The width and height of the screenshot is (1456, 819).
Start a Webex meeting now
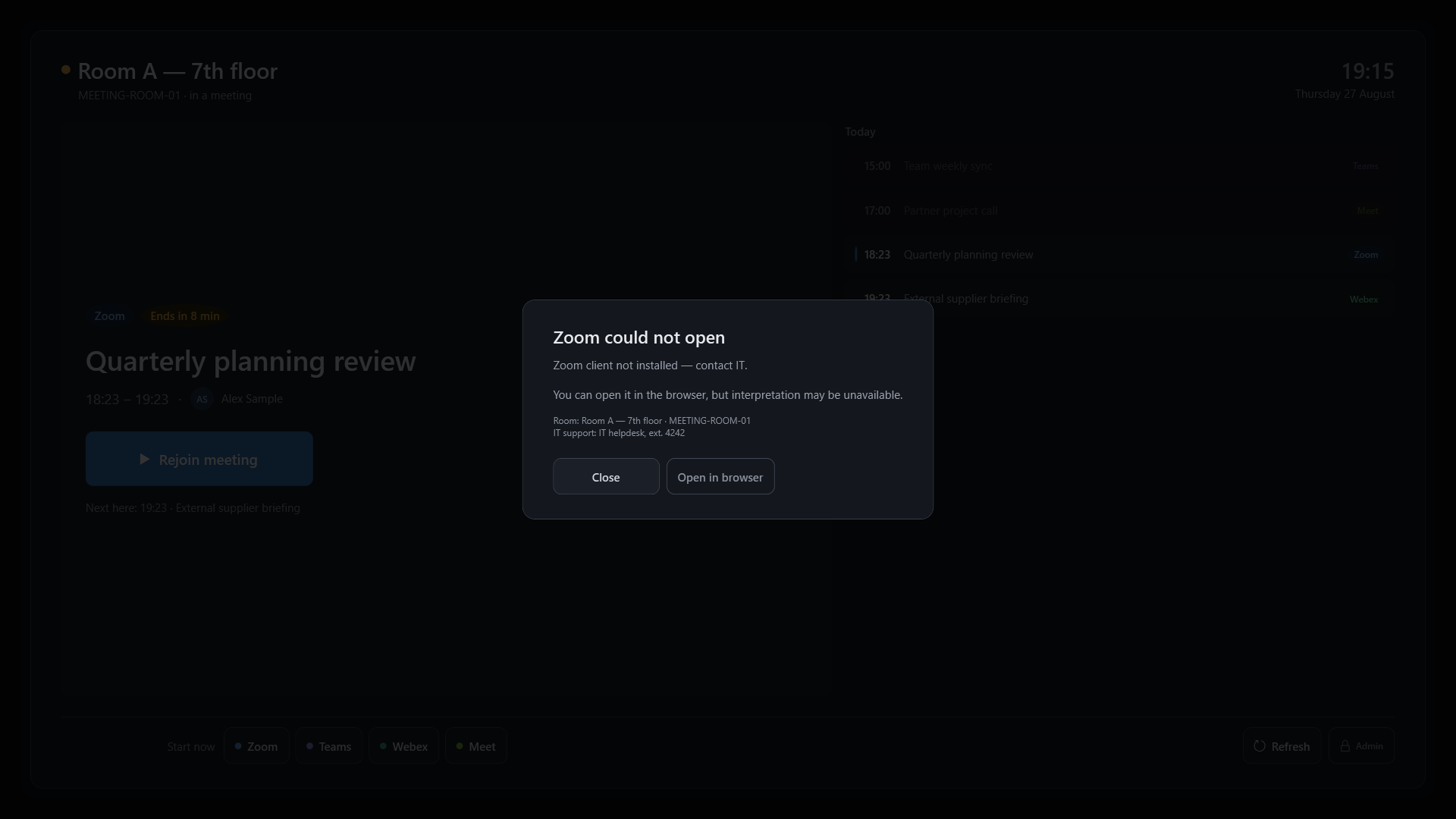403,746
